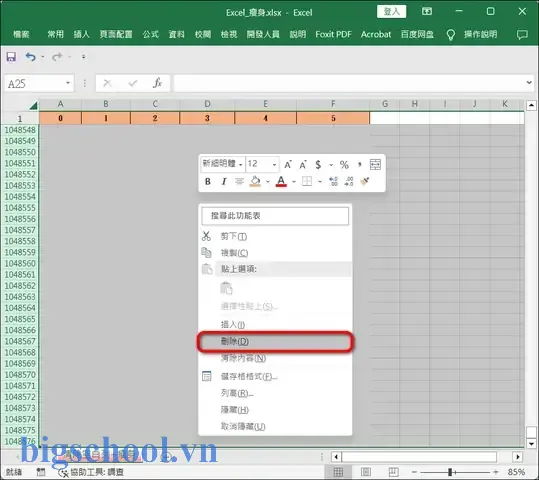Apply the Comma Style icon
This screenshot has height=480, width=539.
[360, 164]
